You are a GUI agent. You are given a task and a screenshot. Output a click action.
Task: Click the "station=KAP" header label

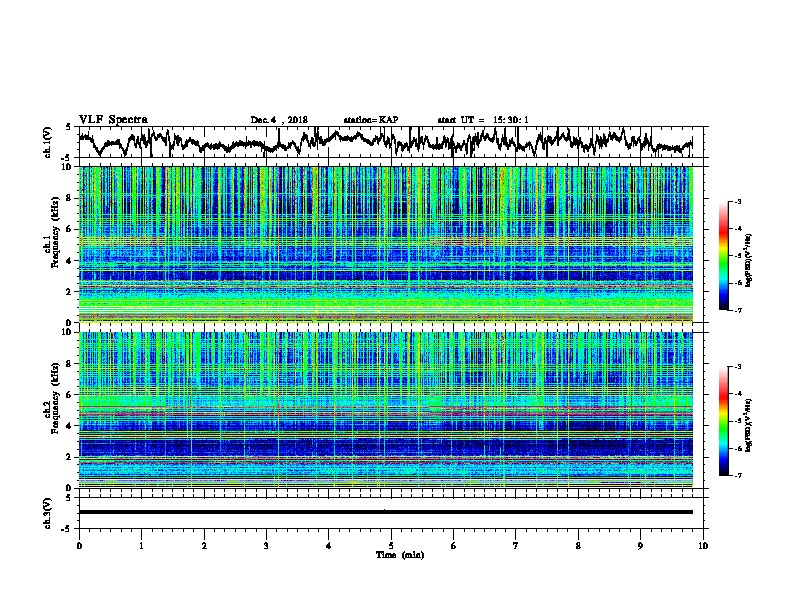[x=371, y=120]
